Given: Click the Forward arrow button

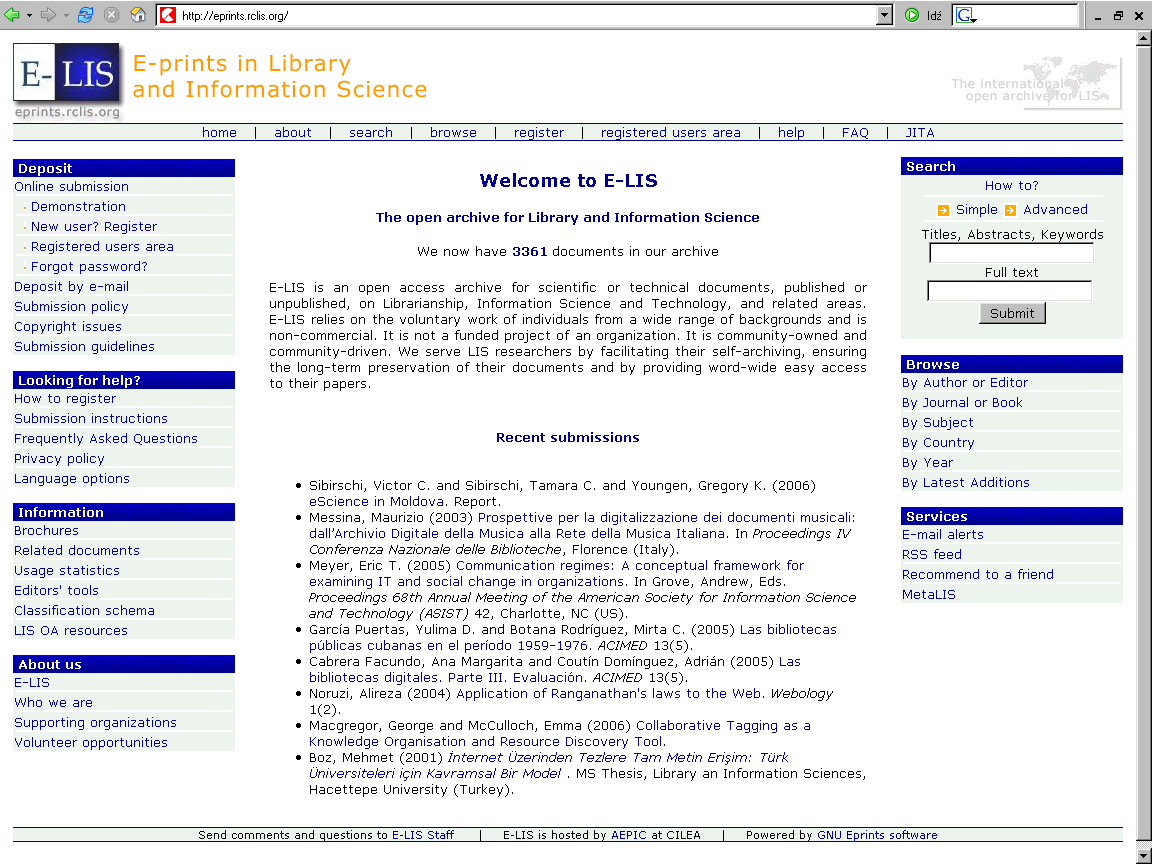Looking at the screenshot, I should (x=48, y=15).
